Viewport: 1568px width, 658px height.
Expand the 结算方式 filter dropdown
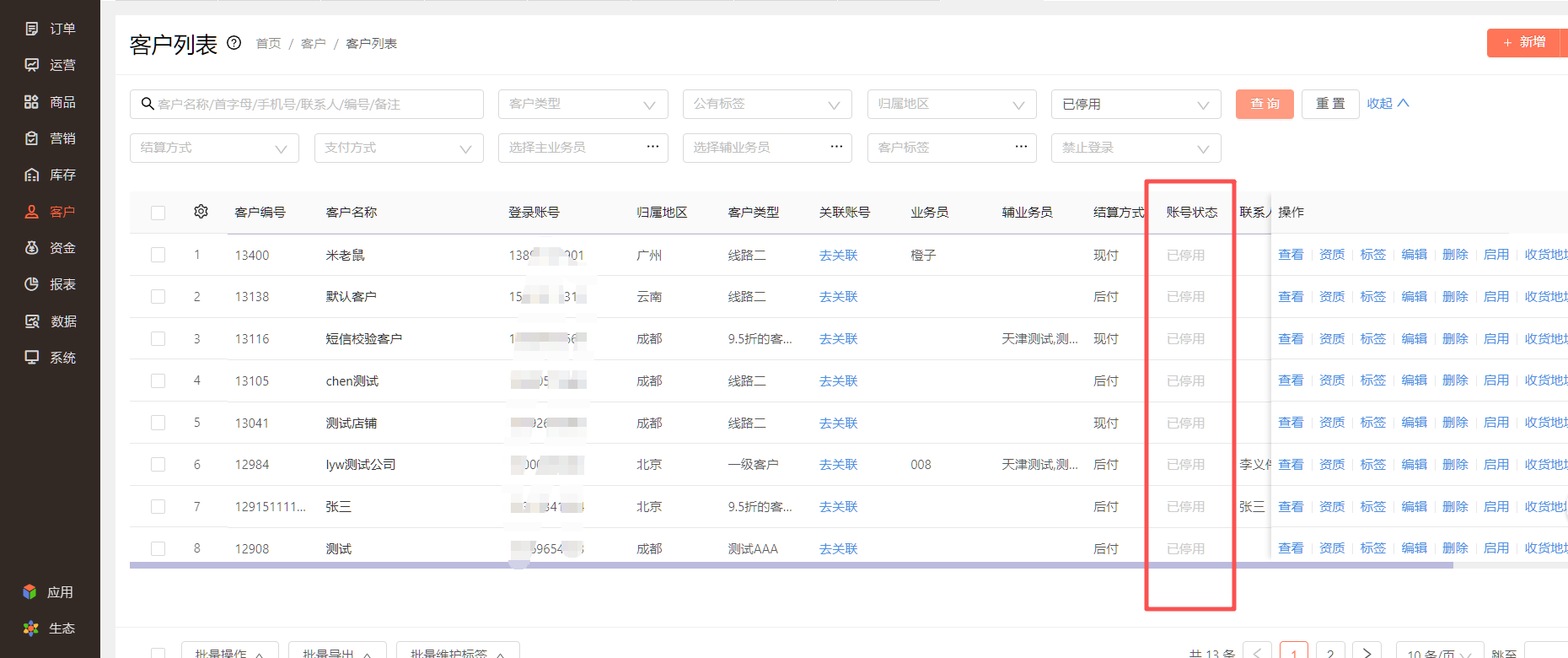click(x=214, y=148)
